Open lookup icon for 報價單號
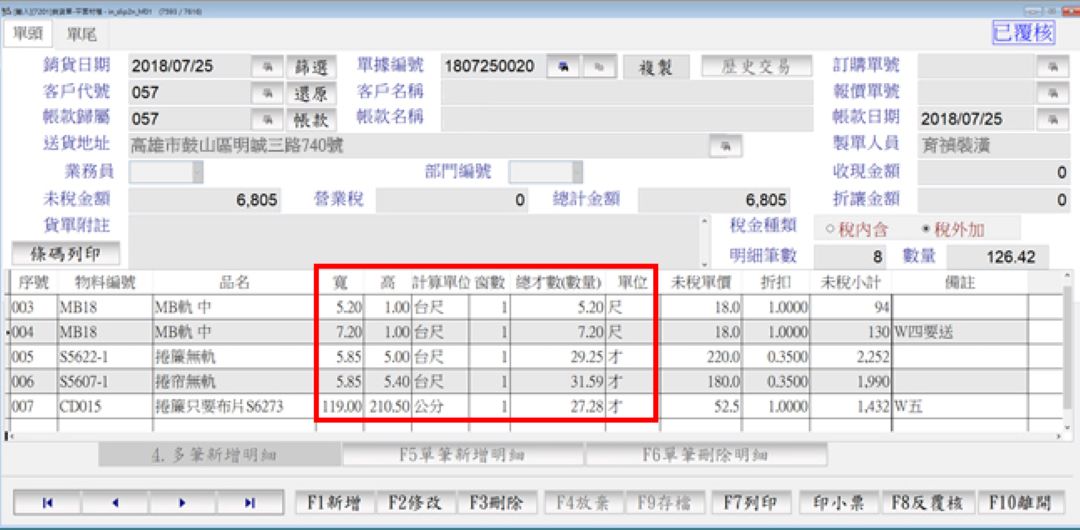This screenshot has height=530, width=1080. pyautogui.click(x=1052, y=92)
